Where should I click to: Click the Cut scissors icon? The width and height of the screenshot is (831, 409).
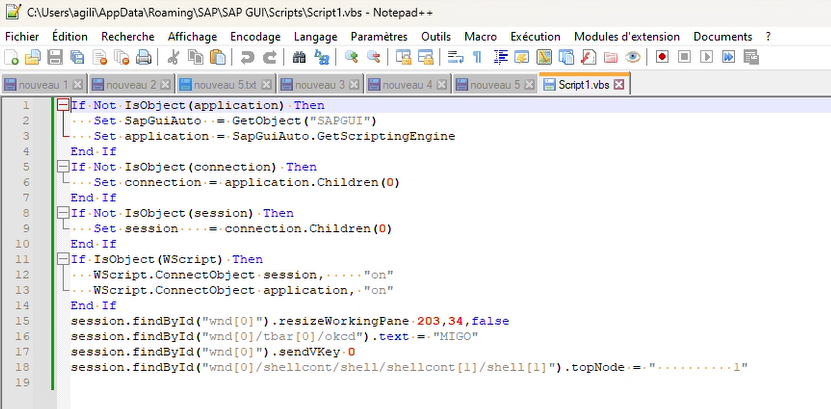click(173, 57)
